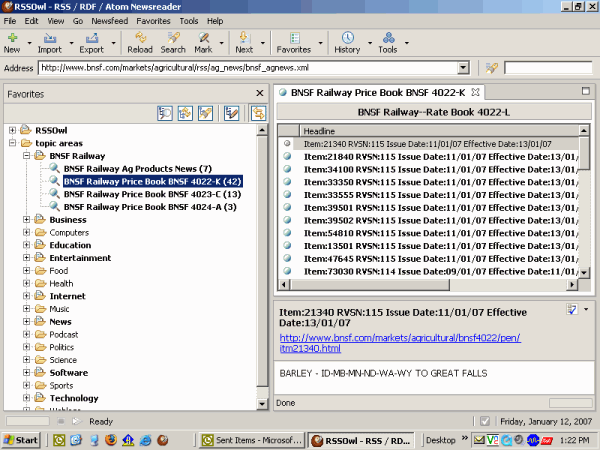Collapse the BNSF Railway folder
Screen dimensions: 600x450
click(26, 156)
